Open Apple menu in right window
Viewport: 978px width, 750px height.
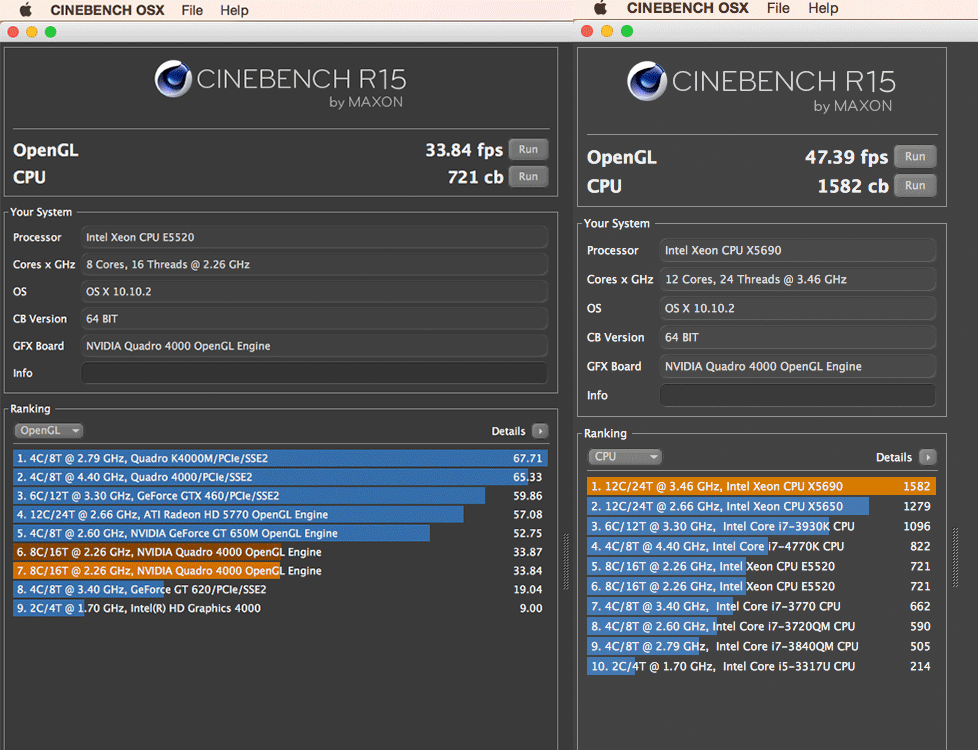pos(601,7)
